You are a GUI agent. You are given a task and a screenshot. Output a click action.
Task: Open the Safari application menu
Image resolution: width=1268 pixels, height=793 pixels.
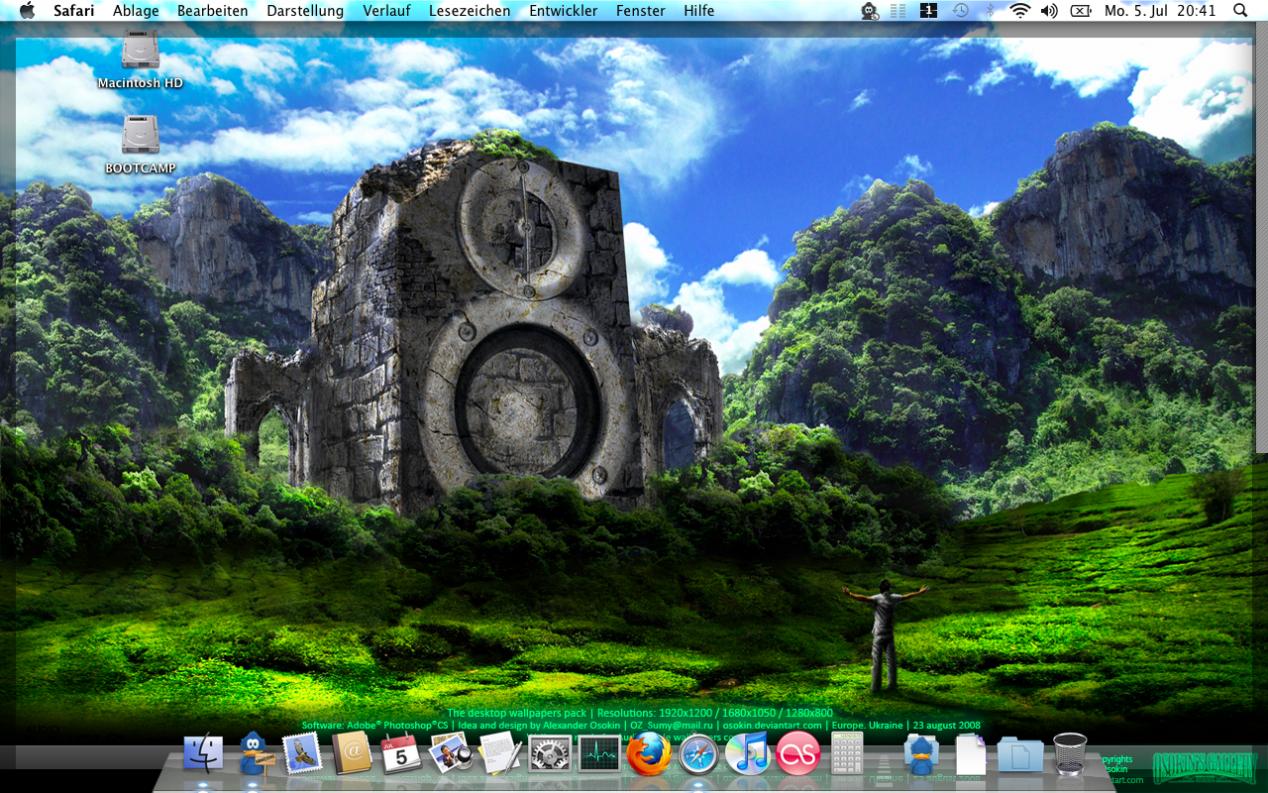(74, 11)
